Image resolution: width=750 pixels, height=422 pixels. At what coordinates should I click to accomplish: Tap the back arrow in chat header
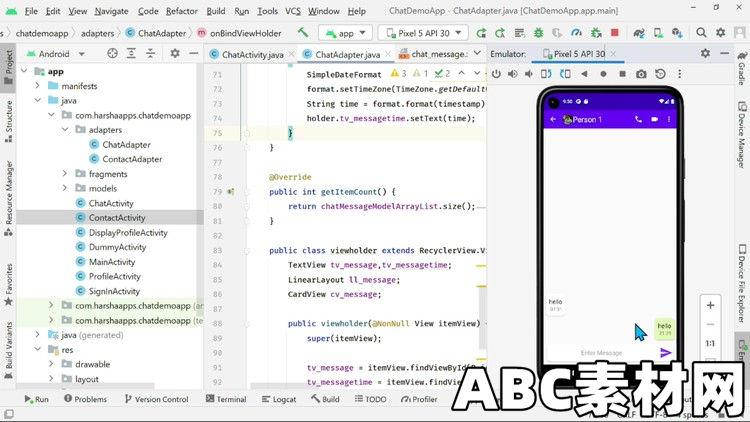(553, 119)
